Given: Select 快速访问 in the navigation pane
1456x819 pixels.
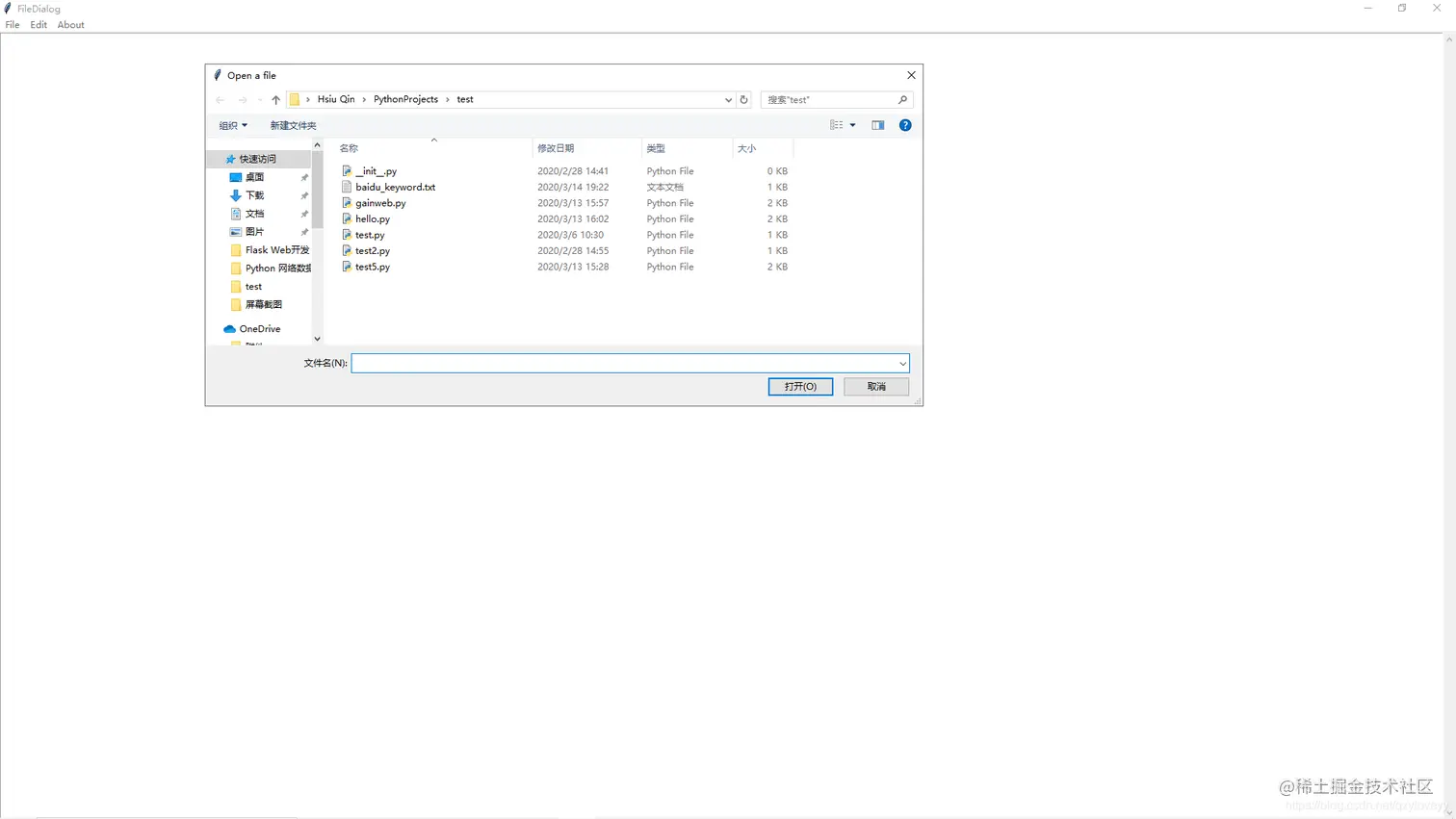Looking at the screenshot, I should [258, 159].
